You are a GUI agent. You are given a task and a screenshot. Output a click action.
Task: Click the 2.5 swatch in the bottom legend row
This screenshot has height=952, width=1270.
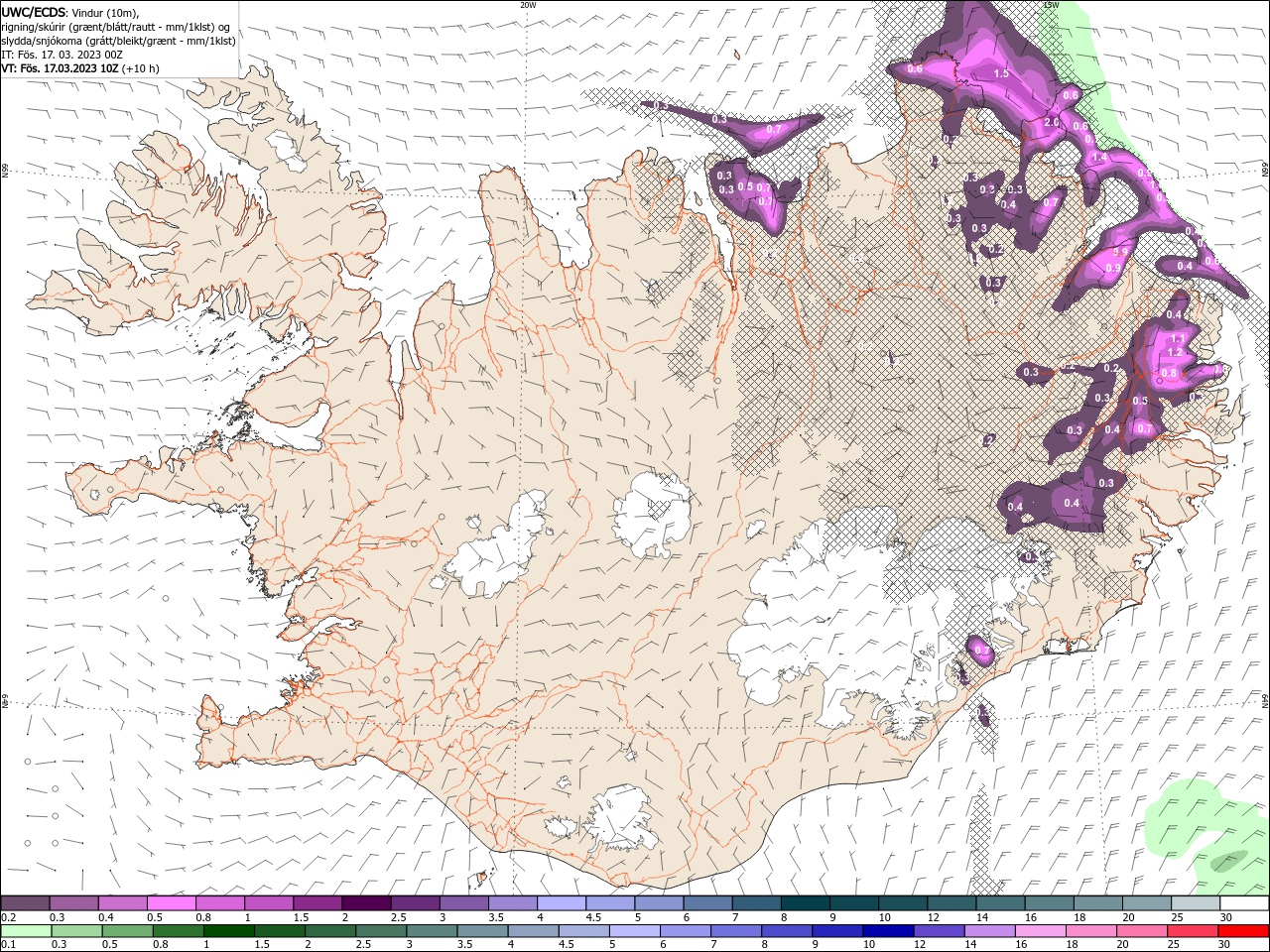[x=380, y=931]
